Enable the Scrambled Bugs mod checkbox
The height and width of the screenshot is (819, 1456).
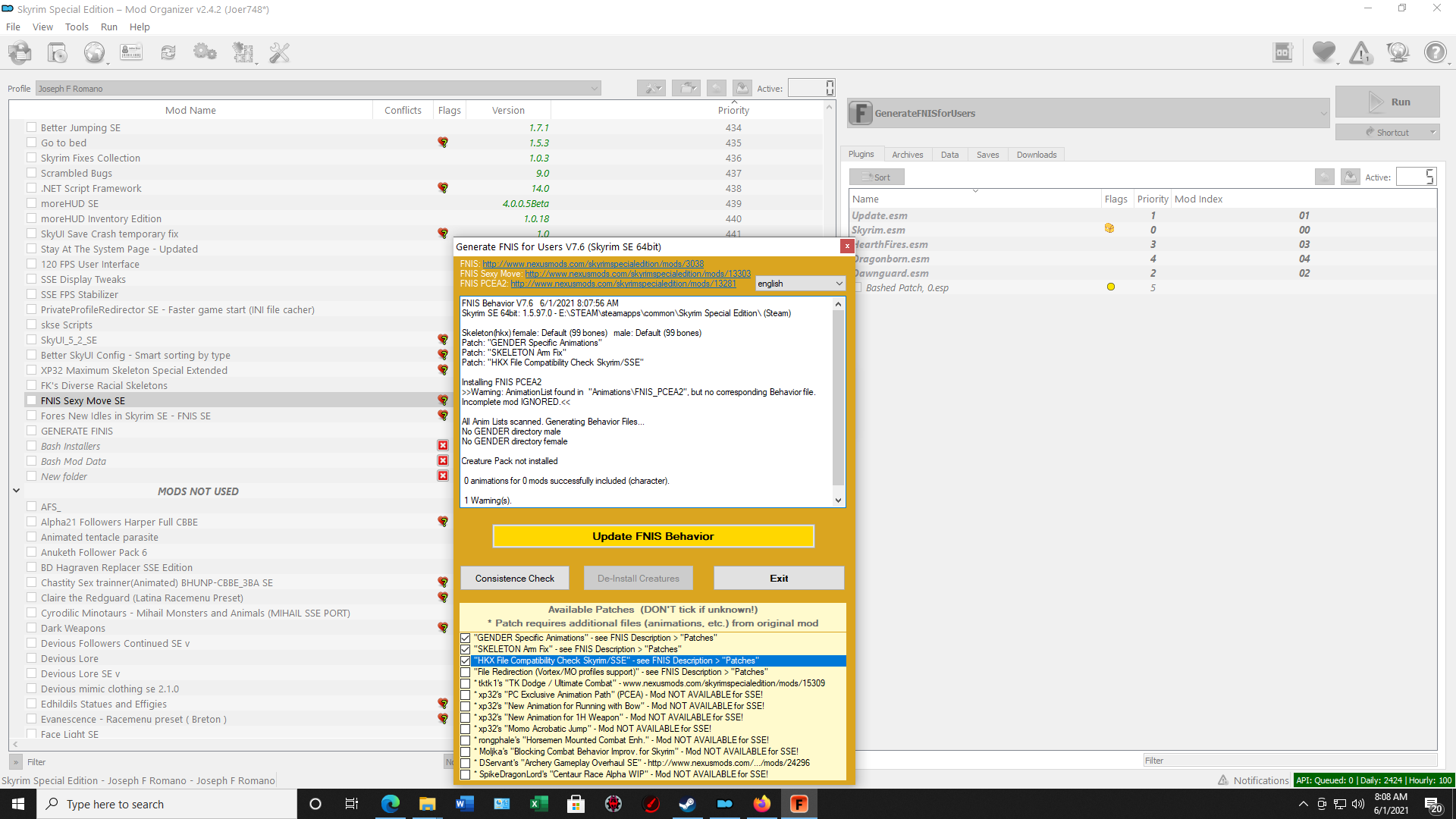click(31, 173)
